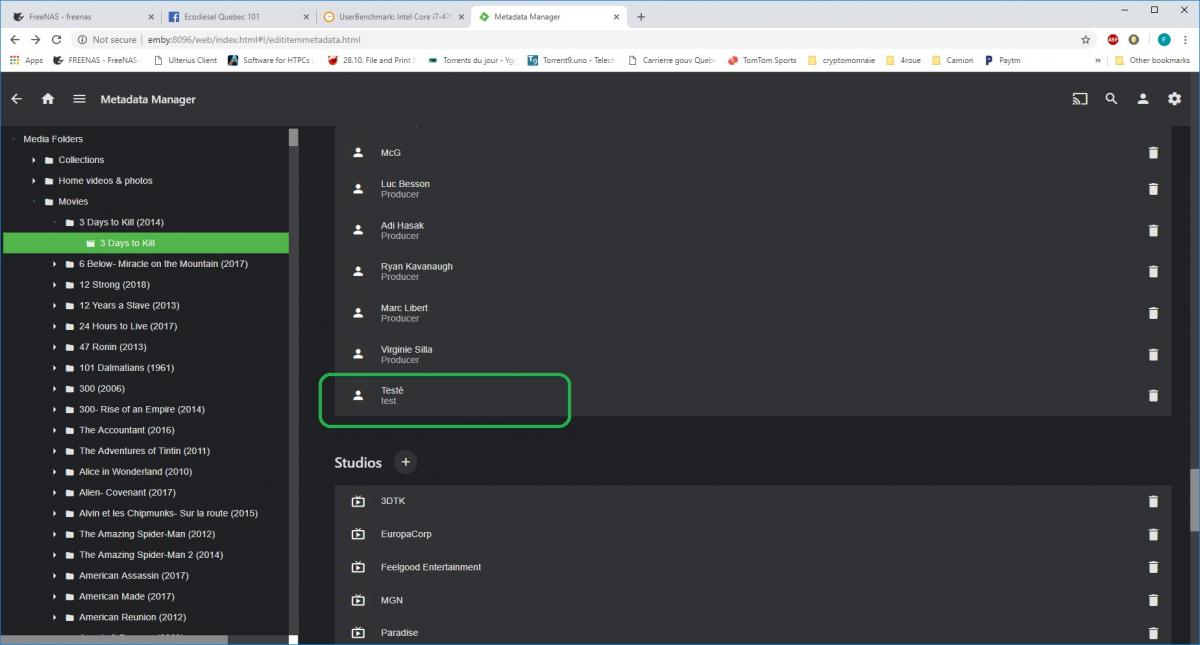This screenshot has height=645, width=1200.
Task: Expand 300 (2006) node
Action: 54,389
